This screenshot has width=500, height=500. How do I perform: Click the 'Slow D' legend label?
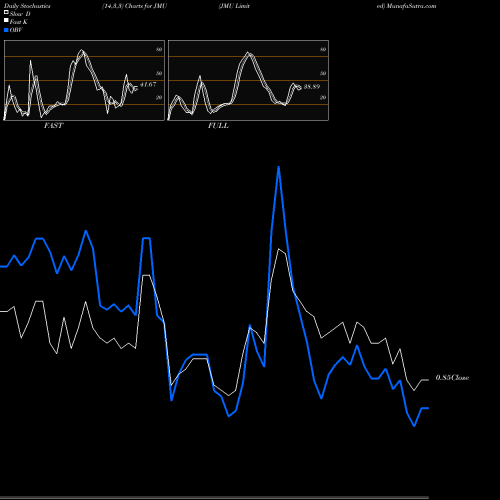tap(20, 14)
